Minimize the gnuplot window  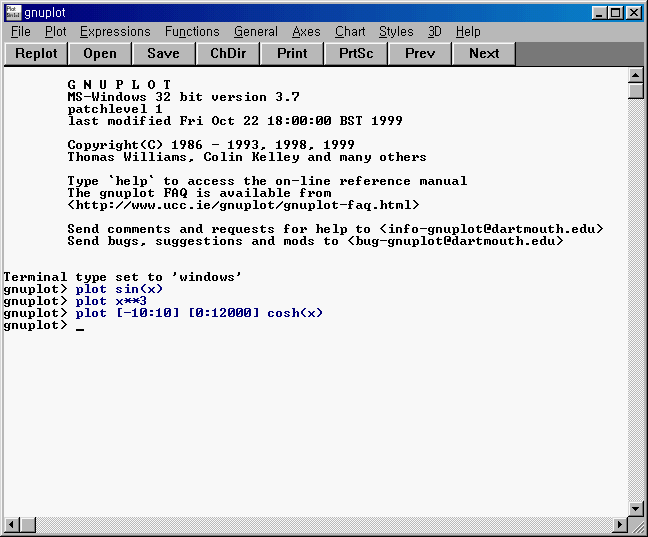[x=599, y=13]
